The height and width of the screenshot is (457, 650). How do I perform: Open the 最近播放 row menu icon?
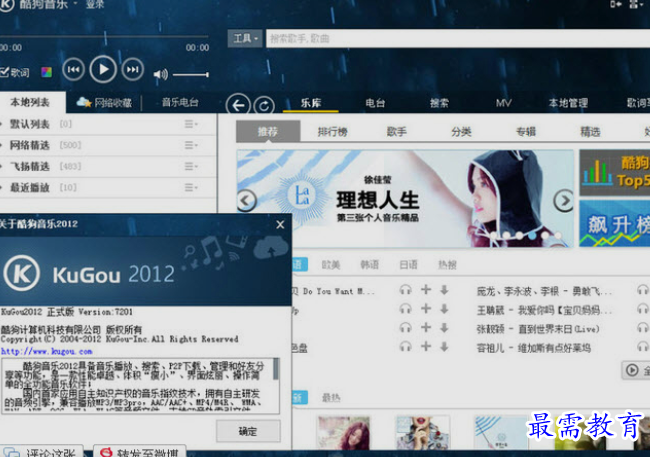click(x=191, y=187)
